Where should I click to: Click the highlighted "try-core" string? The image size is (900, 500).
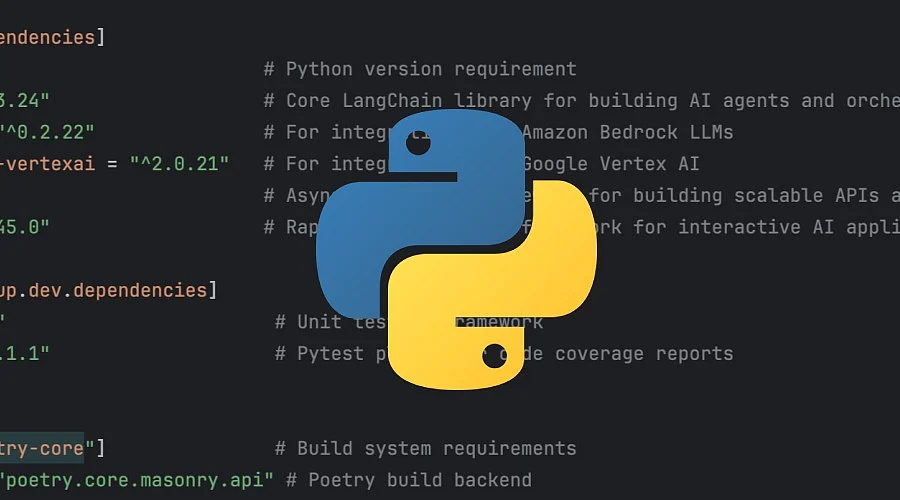tap(42, 448)
